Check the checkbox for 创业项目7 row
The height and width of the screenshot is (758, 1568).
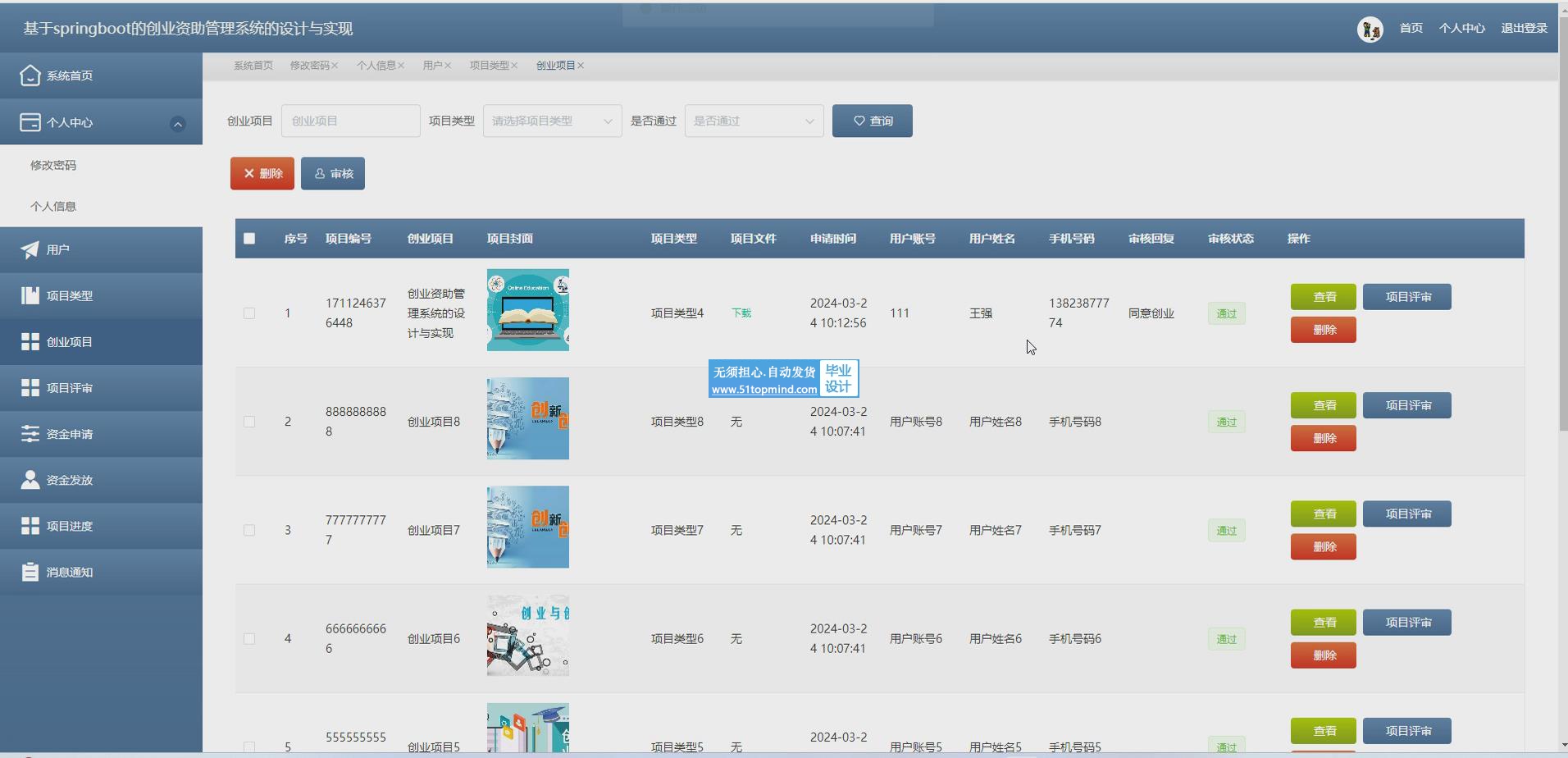[x=249, y=530]
